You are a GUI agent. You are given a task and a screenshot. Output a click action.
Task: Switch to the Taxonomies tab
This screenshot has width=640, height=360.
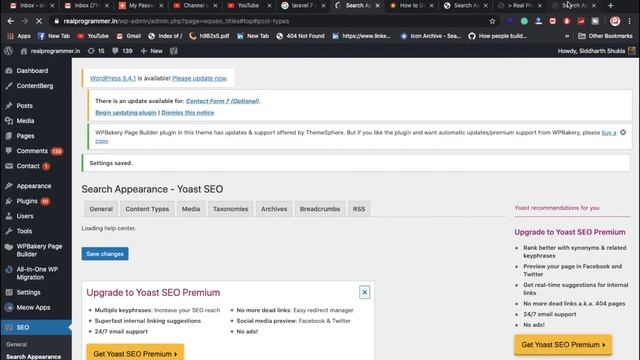point(230,209)
